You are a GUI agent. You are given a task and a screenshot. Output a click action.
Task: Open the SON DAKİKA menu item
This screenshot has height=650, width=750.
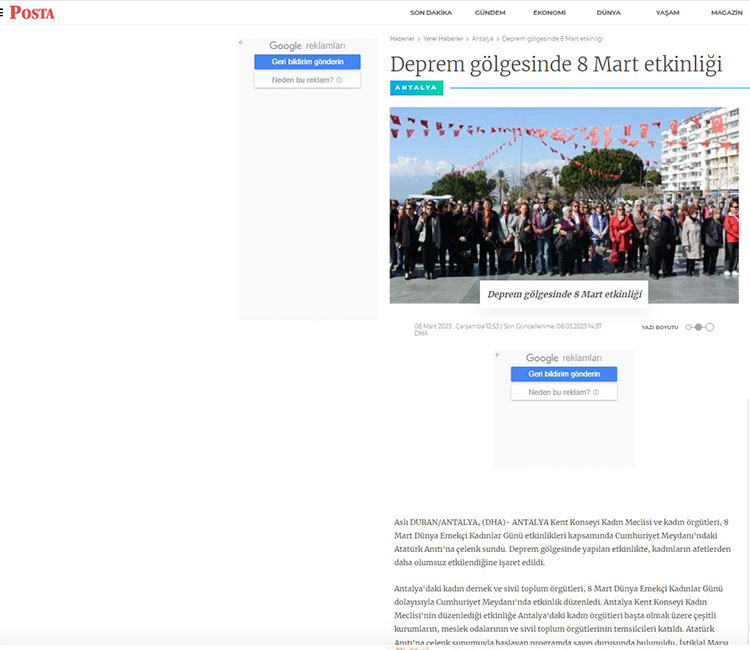click(430, 12)
